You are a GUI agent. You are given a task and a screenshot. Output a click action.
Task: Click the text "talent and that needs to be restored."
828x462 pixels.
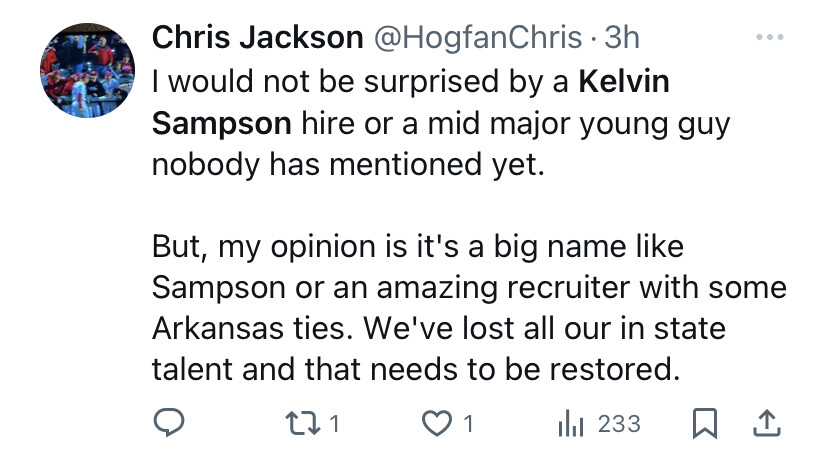(x=415, y=370)
